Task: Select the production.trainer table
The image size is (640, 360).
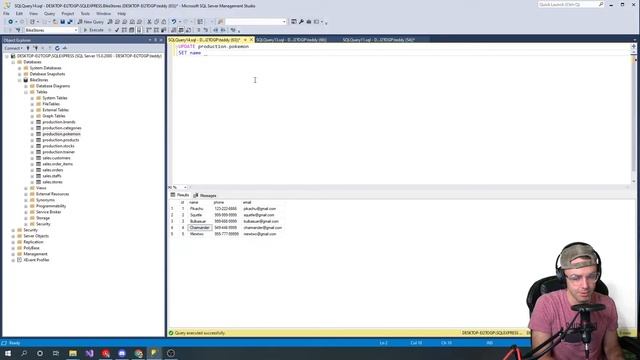Action: point(58,152)
